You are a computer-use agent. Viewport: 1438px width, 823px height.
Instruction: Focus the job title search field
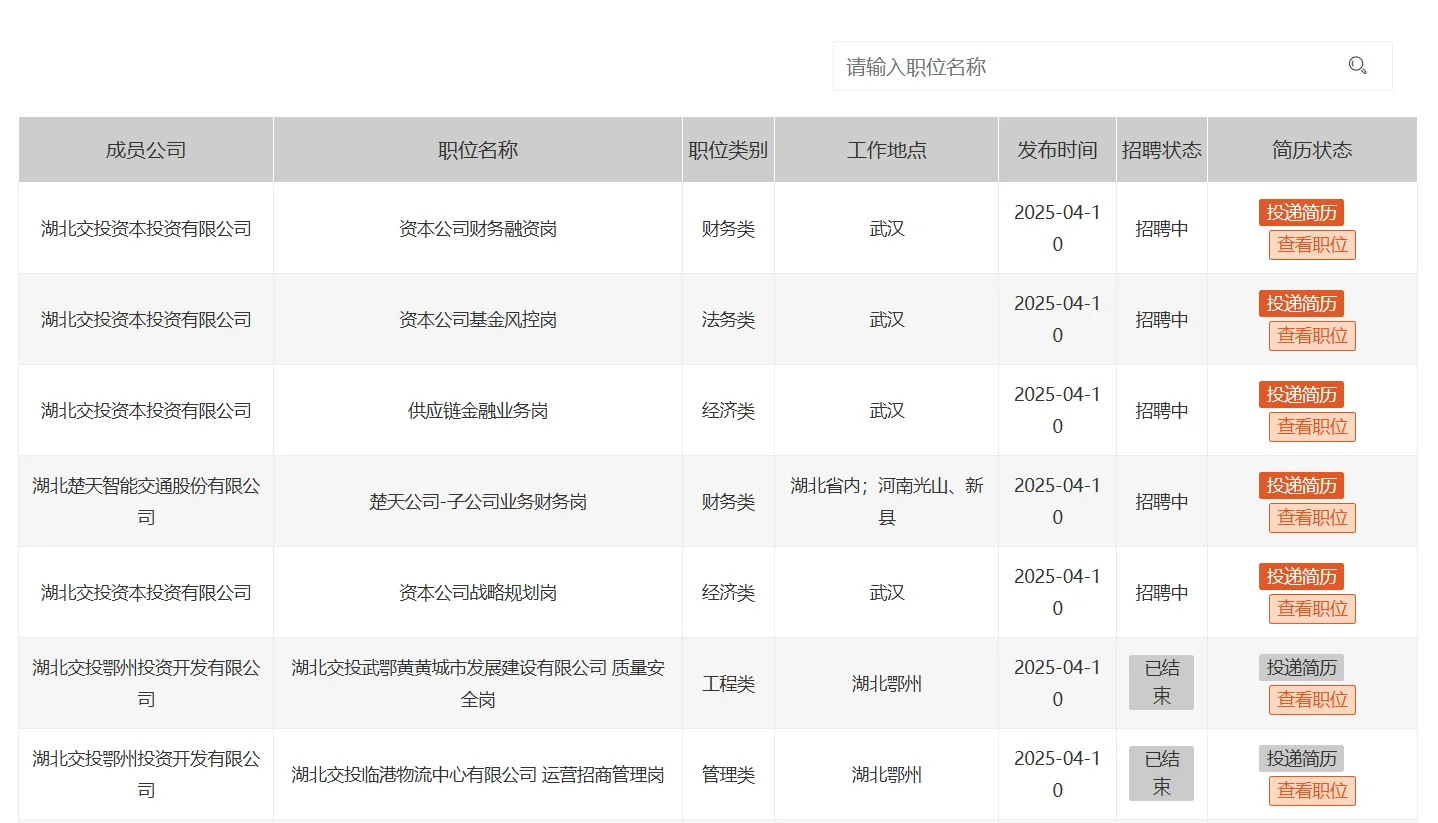point(1112,66)
